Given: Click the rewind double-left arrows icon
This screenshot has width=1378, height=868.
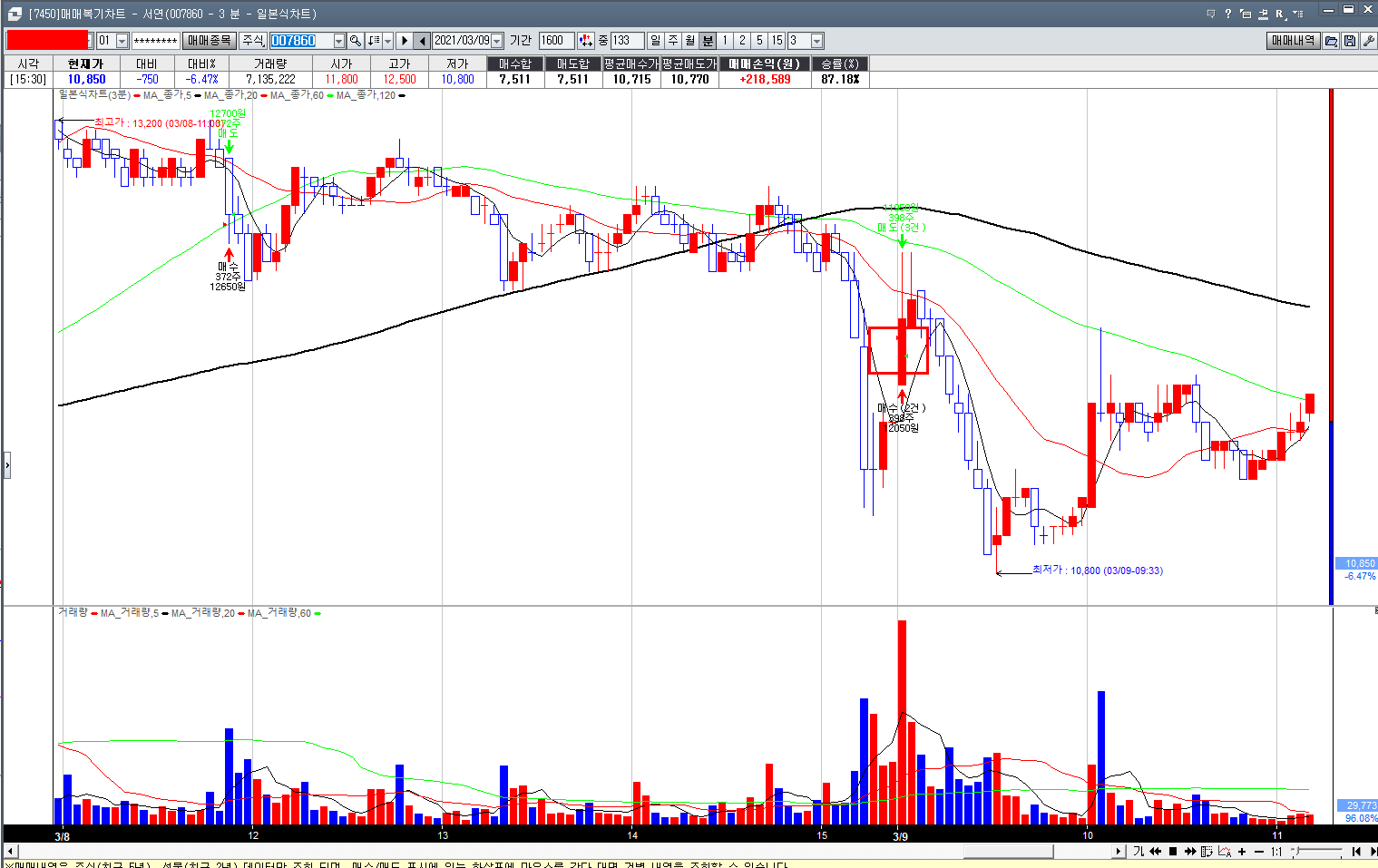Looking at the screenshot, I should (x=1156, y=852).
